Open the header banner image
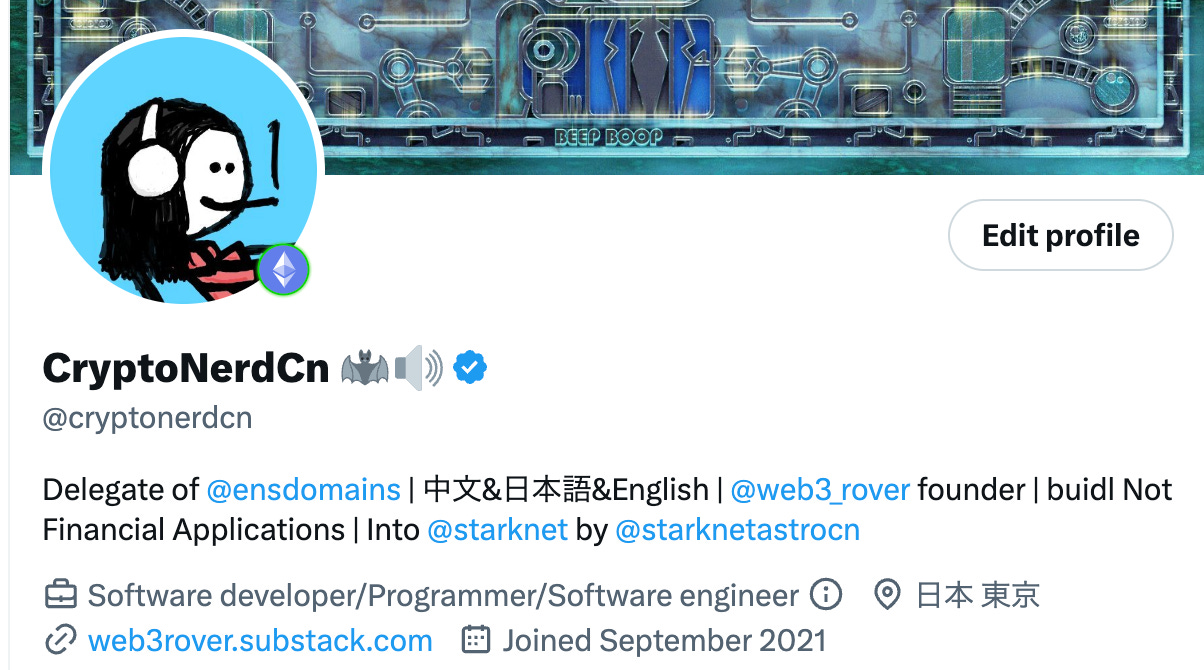1204x670 pixels. click(607, 87)
